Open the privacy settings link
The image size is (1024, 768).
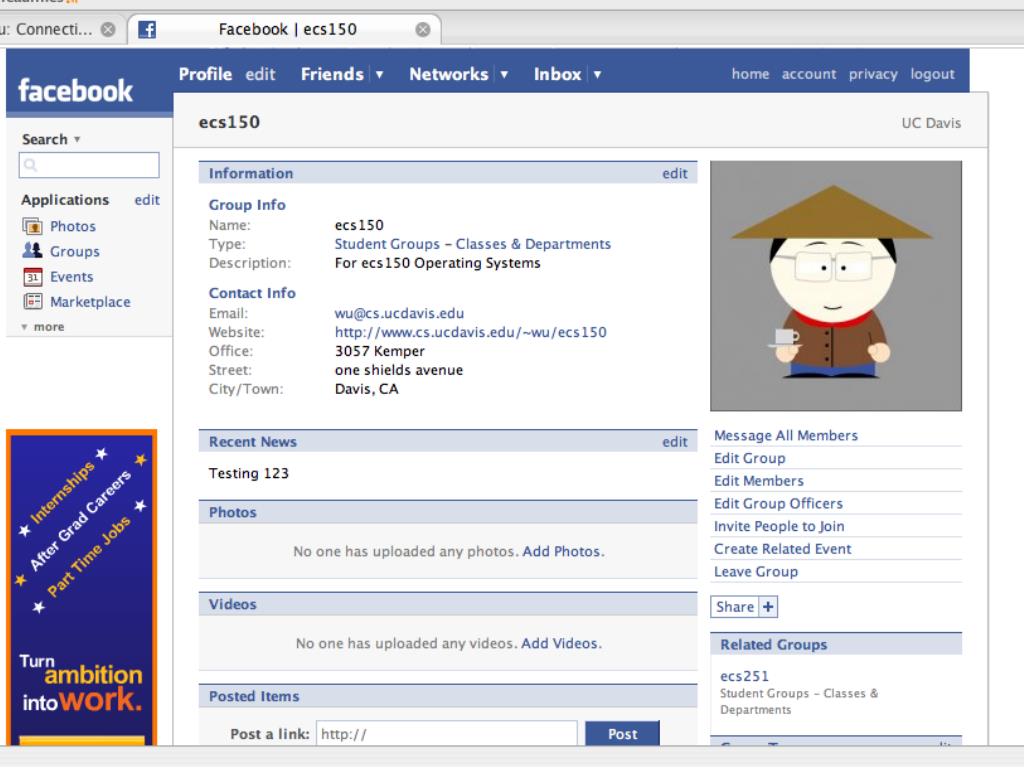[x=873, y=74]
